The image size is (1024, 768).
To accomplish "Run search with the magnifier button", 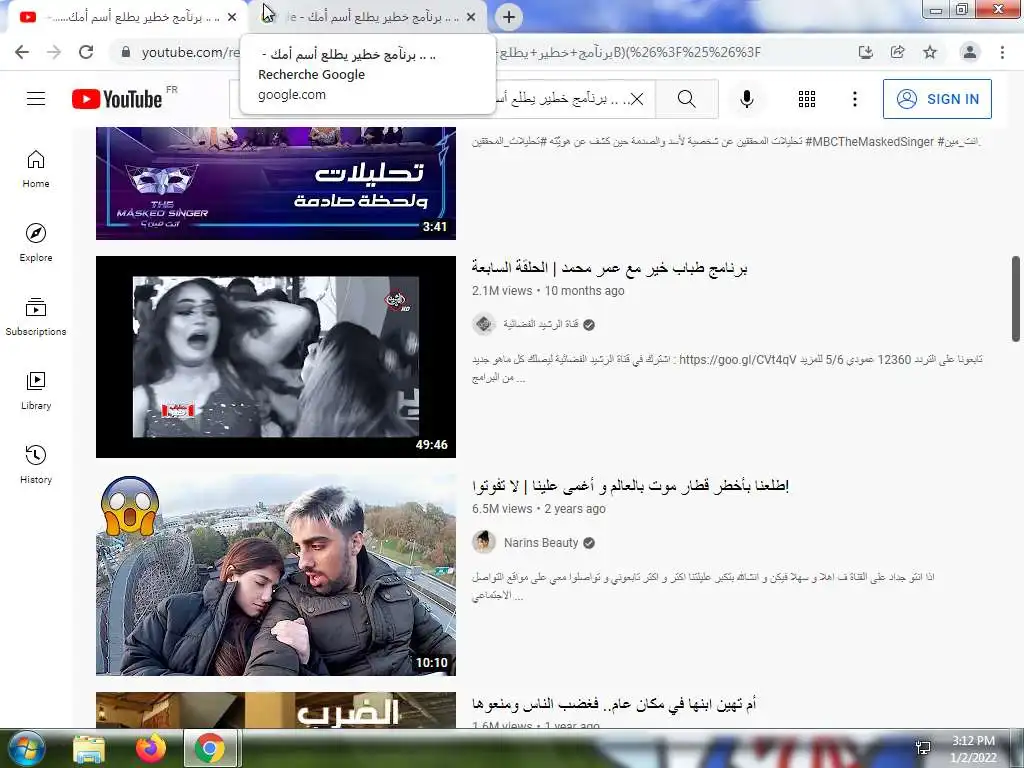I will tap(686, 99).
